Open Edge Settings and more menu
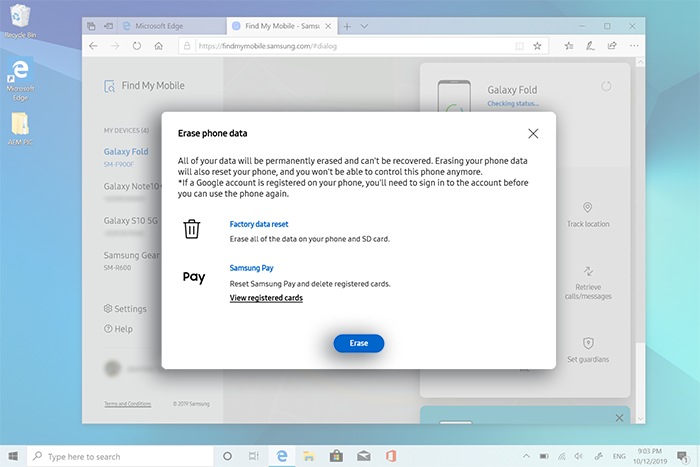Viewport: 700px width, 467px height. pyautogui.click(x=634, y=46)
